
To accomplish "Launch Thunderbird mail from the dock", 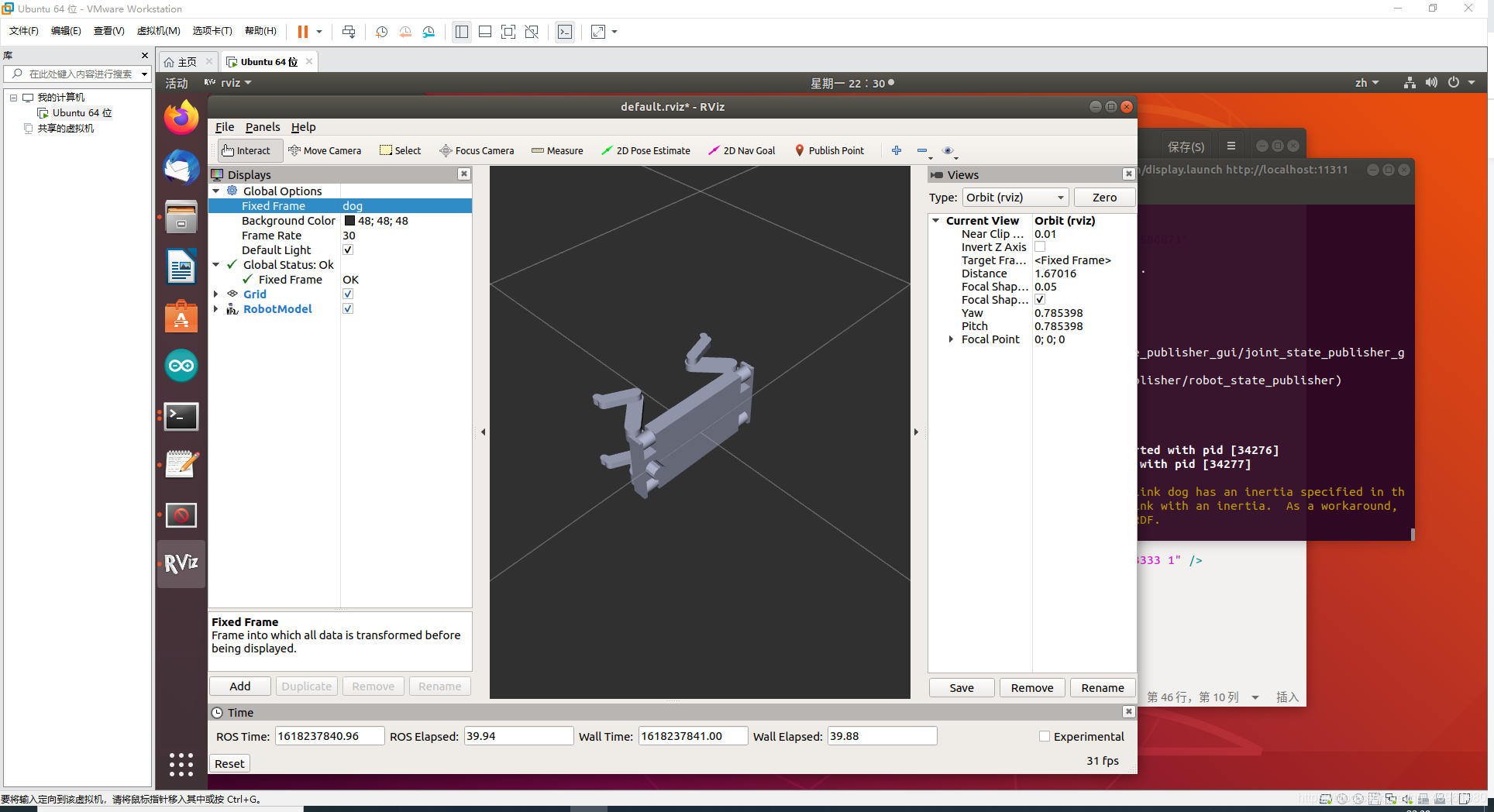I will [181, 167].
